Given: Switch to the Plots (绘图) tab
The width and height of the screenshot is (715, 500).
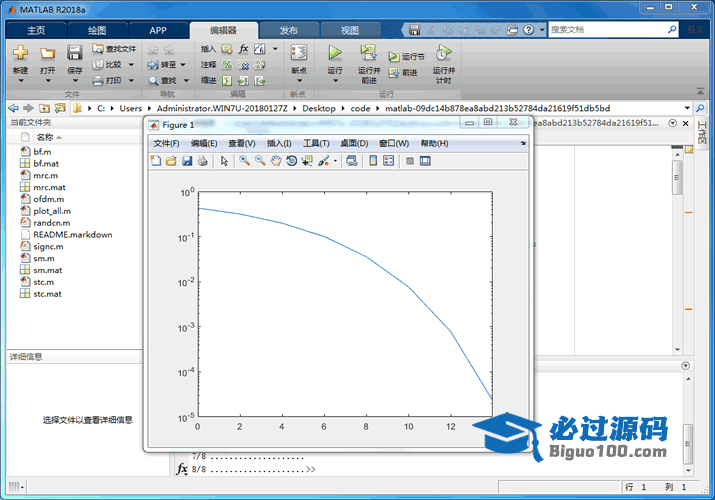Looking at the screenshot, I should pyautogui.click(x=97, y=31).
